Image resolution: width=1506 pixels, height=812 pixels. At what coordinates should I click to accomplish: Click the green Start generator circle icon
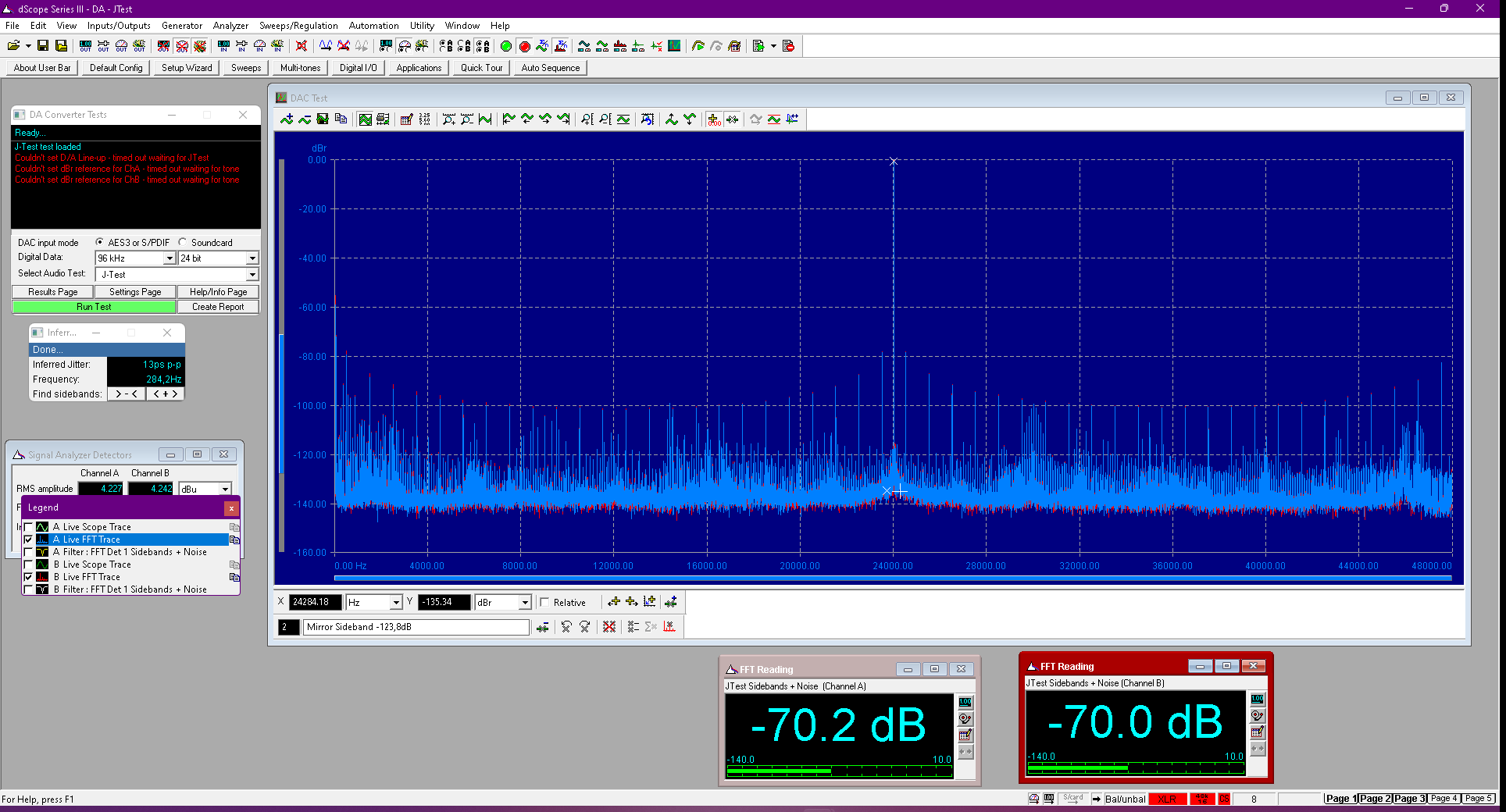point(506,46)
